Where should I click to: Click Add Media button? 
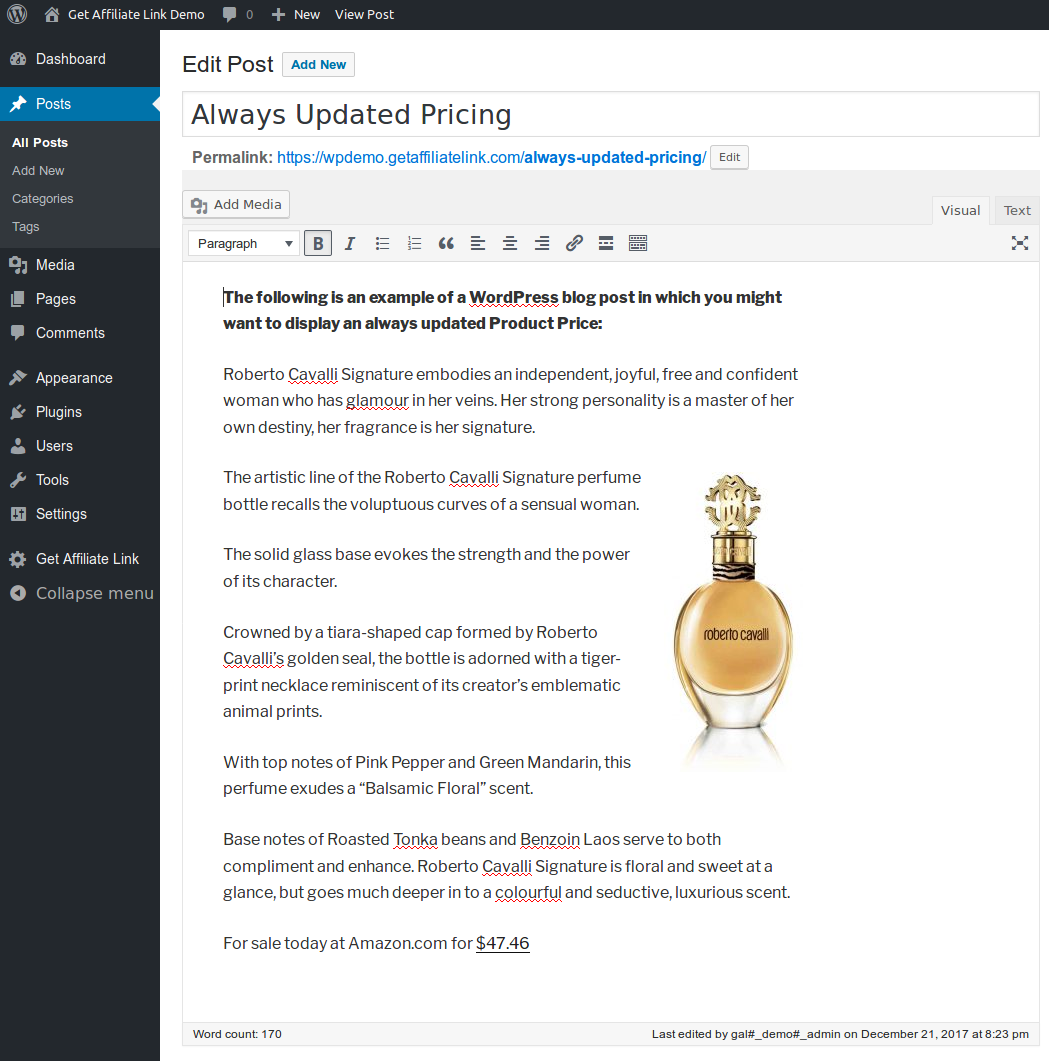(x=236, y=204)
